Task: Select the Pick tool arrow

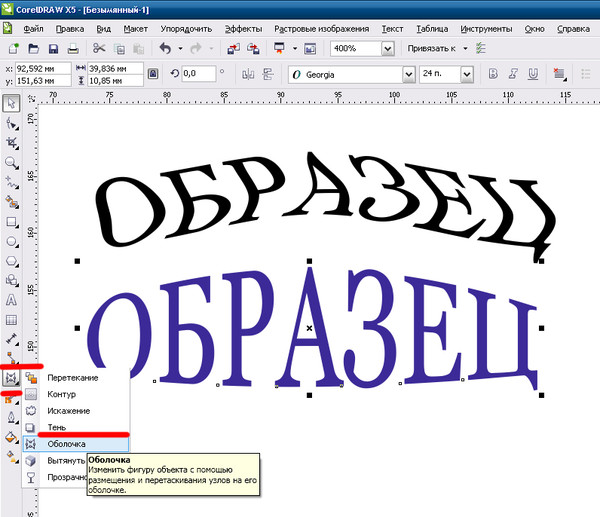Action: pos(11,103)
